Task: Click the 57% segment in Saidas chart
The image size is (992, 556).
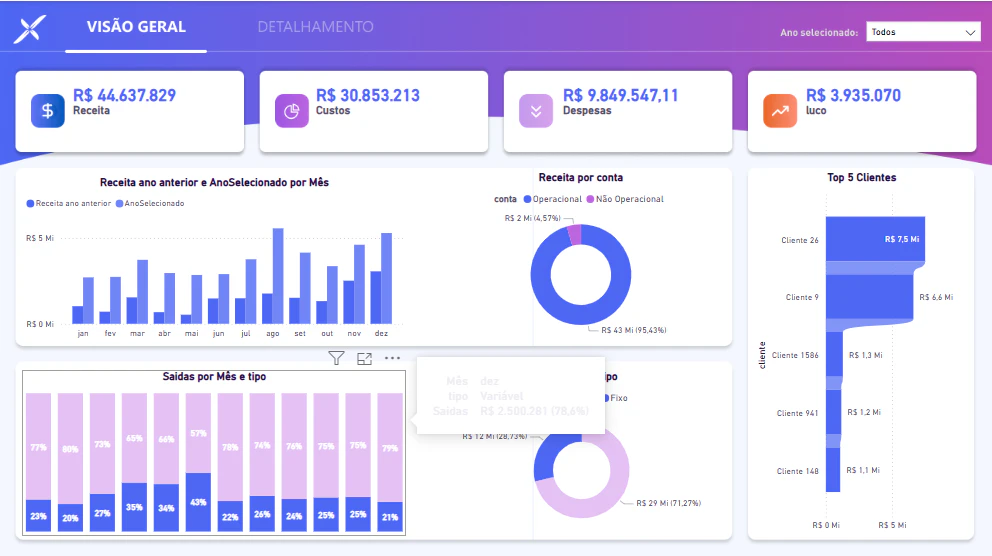Action: 198,433
